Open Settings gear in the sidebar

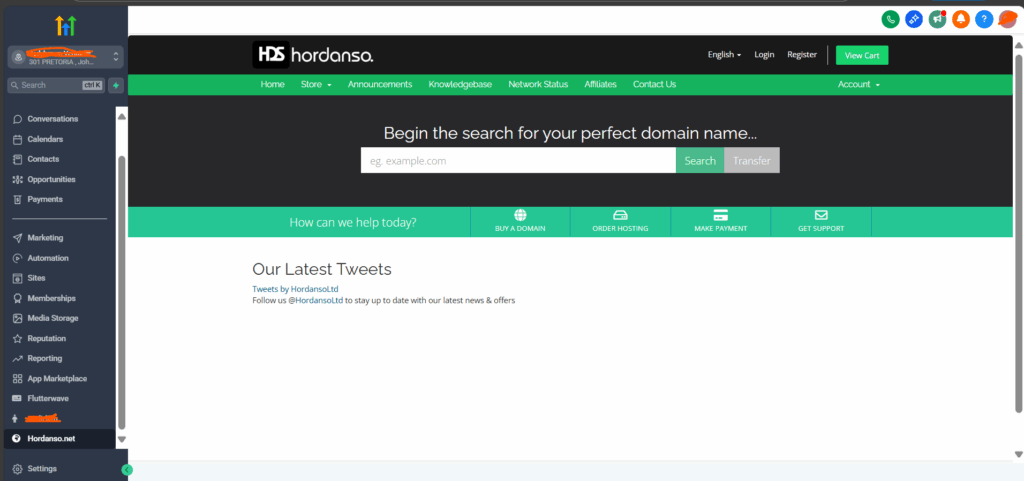coord(41,468)
